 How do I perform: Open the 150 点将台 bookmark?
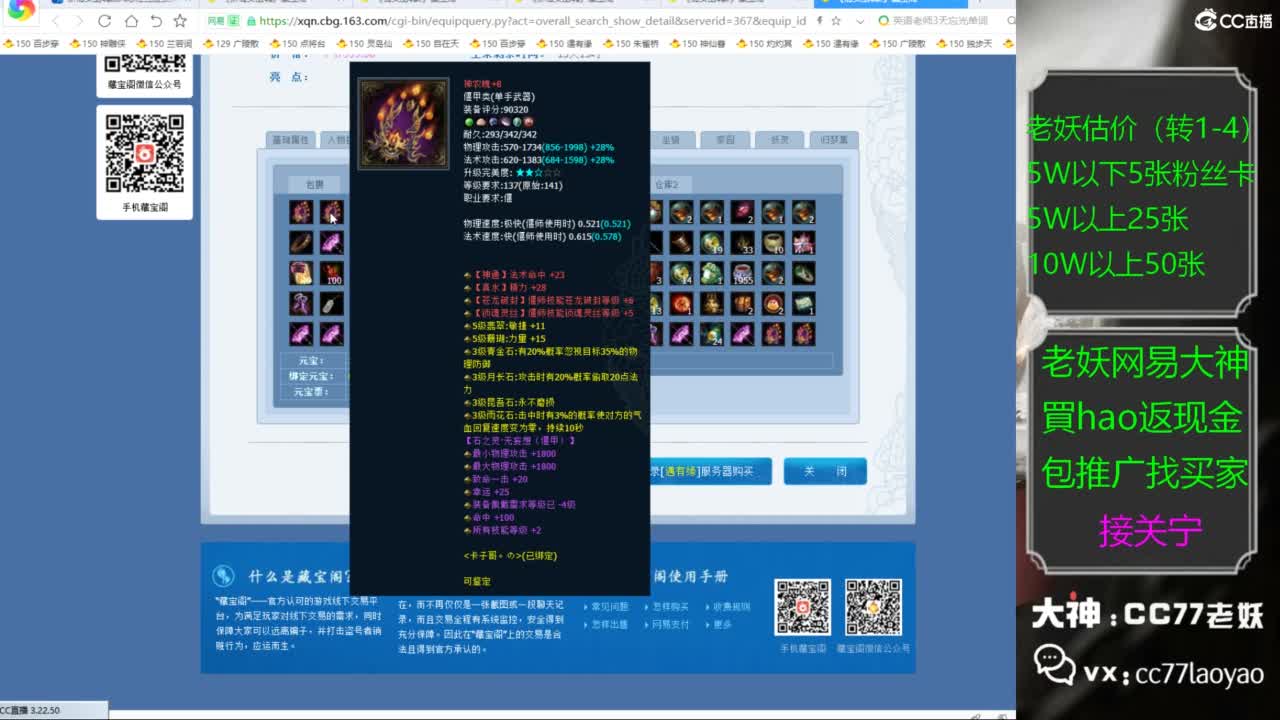point(297,43)
